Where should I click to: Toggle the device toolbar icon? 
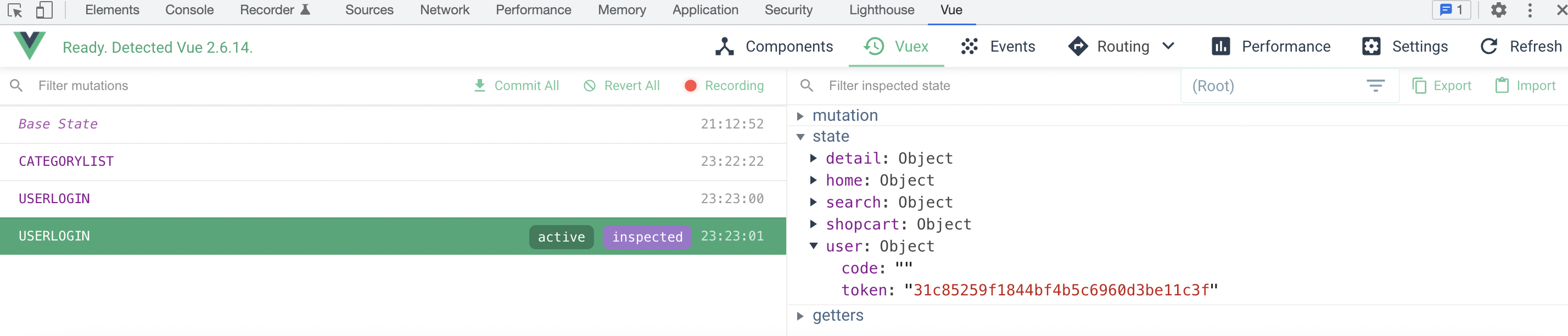click(44, 10)
